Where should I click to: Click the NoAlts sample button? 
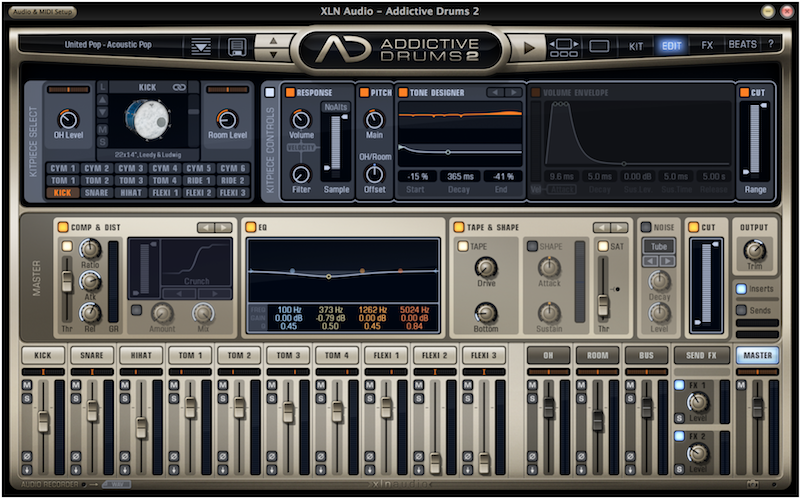tap(336, 107)
